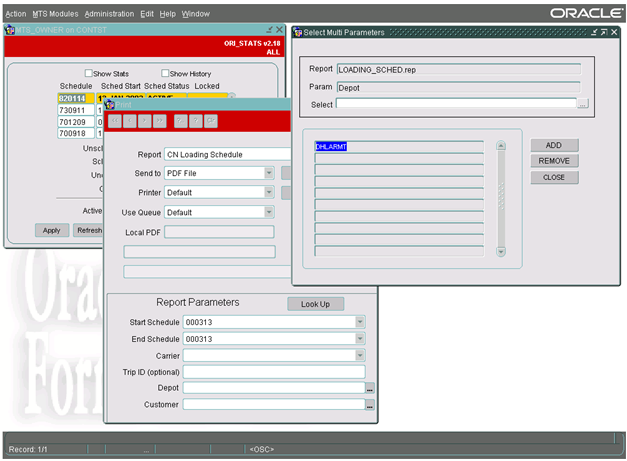Open the Action menu
Screen dimensions: 627x461
[x=16, y=14]
